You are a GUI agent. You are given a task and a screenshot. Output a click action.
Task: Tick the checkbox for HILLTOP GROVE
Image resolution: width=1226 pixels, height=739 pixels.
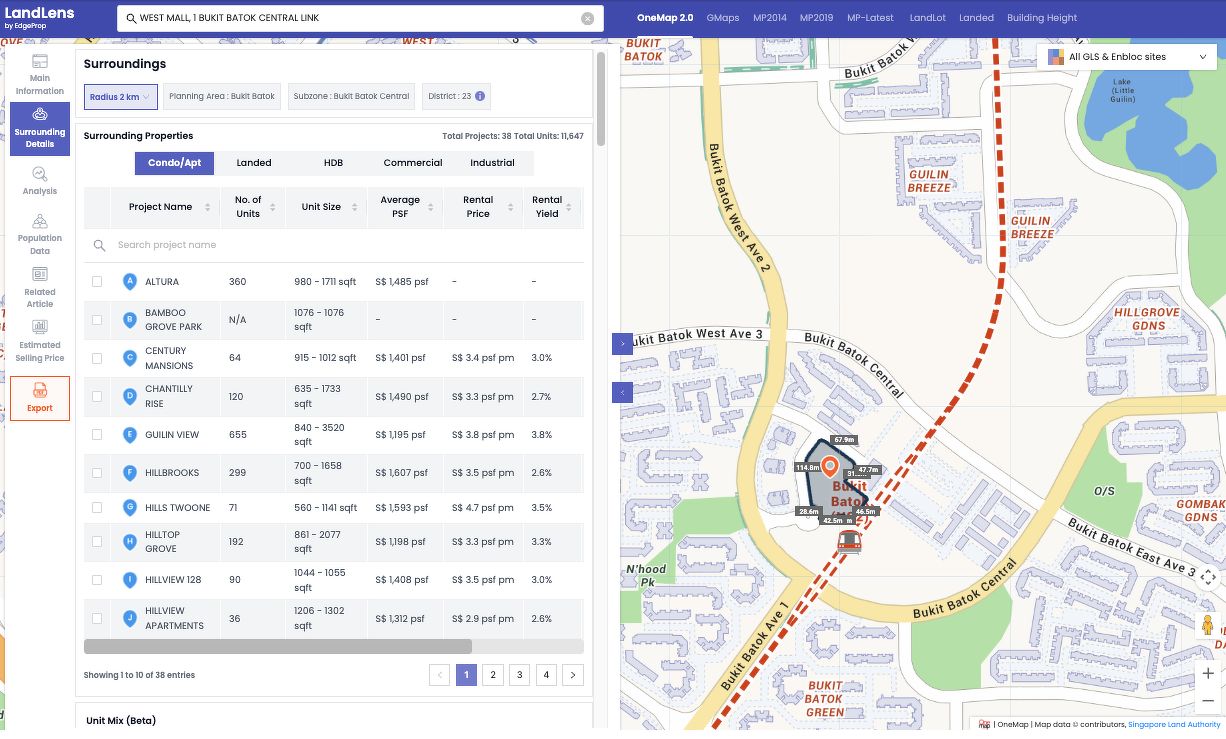(97, 542)
